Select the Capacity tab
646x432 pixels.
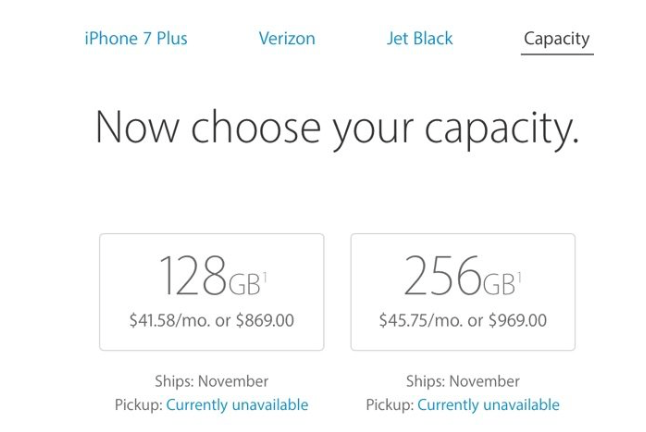click(557, 40)
